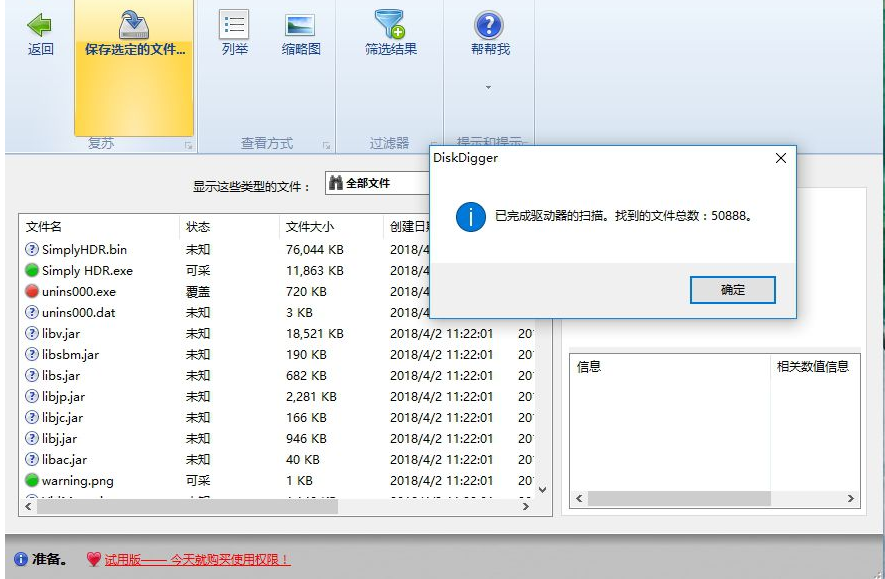Select the libv.jar file row
The image size is (885, 579).
277,334
